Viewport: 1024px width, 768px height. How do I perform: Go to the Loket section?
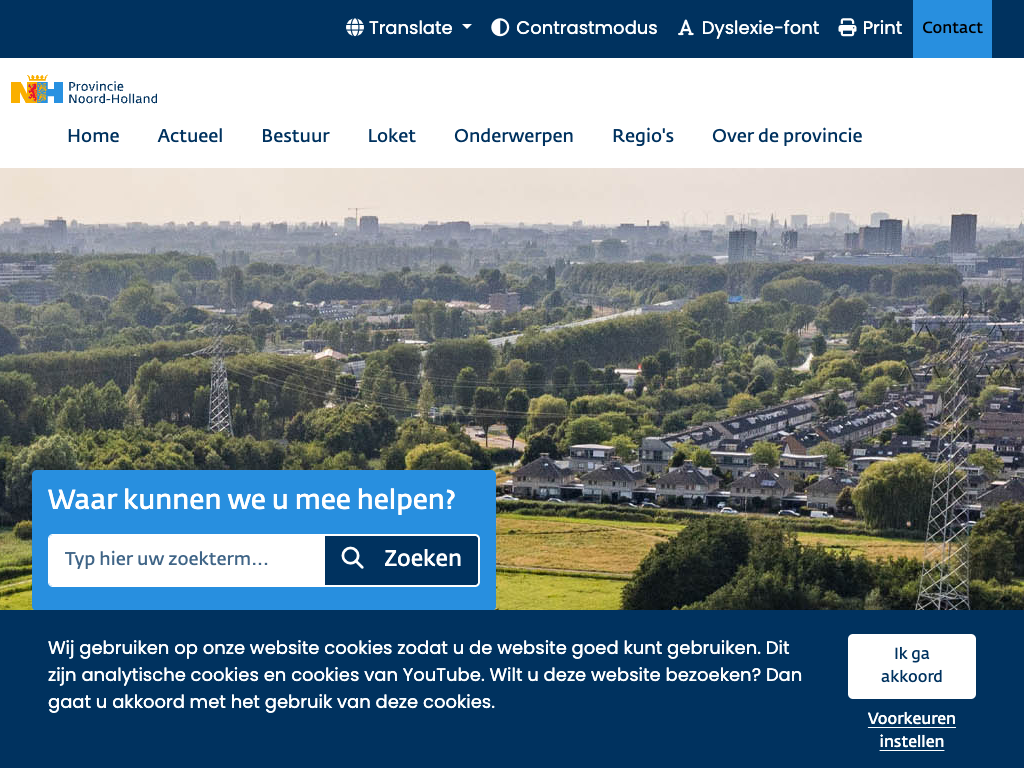[x=391, y=136]
